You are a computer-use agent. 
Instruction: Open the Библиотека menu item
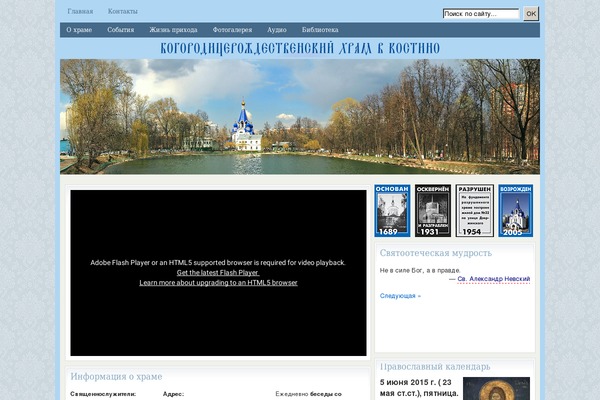(x=320, y=30)
